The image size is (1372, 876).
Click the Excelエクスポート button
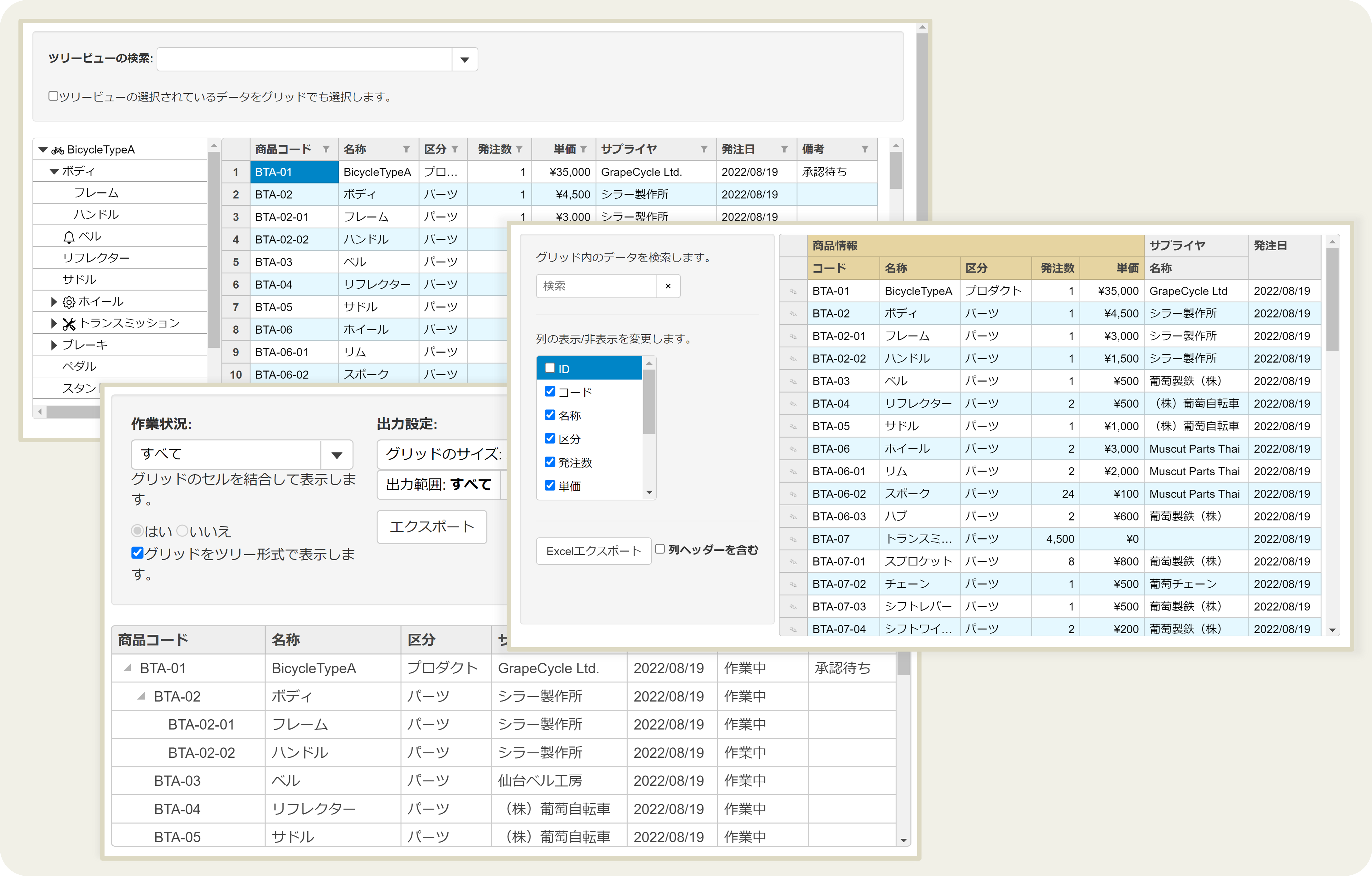click(594, 551)
